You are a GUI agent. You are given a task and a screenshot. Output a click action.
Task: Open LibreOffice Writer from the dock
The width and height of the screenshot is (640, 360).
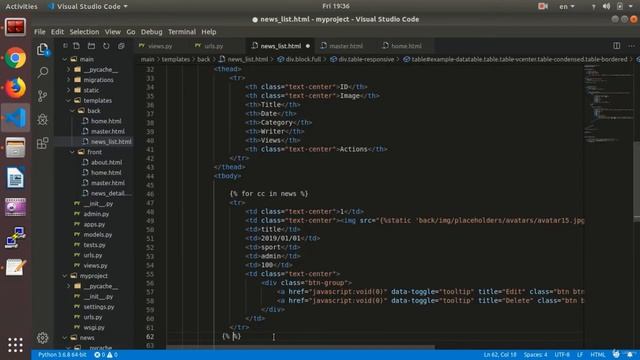pyautogui.click(x=16, y=178)
